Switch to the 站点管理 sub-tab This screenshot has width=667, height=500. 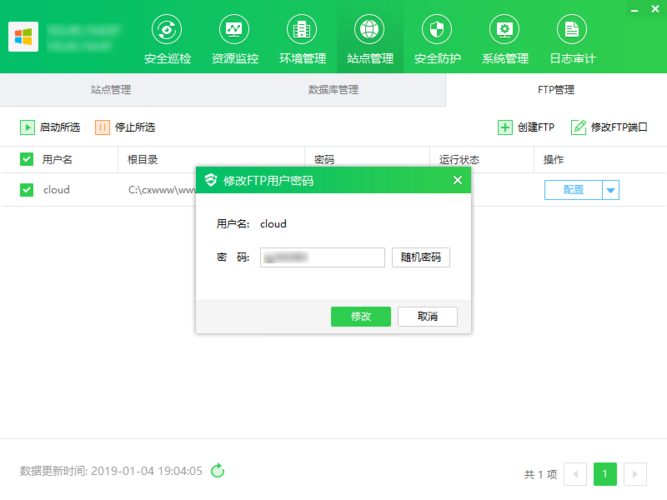111,90
